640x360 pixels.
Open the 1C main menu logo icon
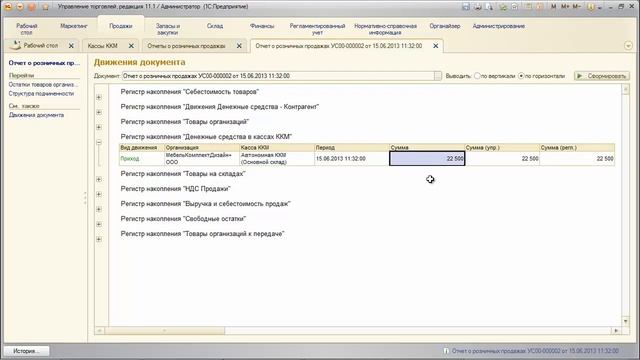tap(8, 7)
